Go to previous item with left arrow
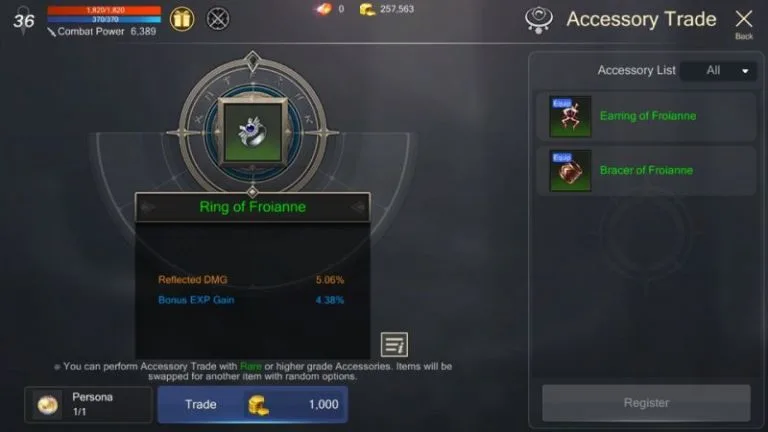768x432 pixels. pos(147,208)
